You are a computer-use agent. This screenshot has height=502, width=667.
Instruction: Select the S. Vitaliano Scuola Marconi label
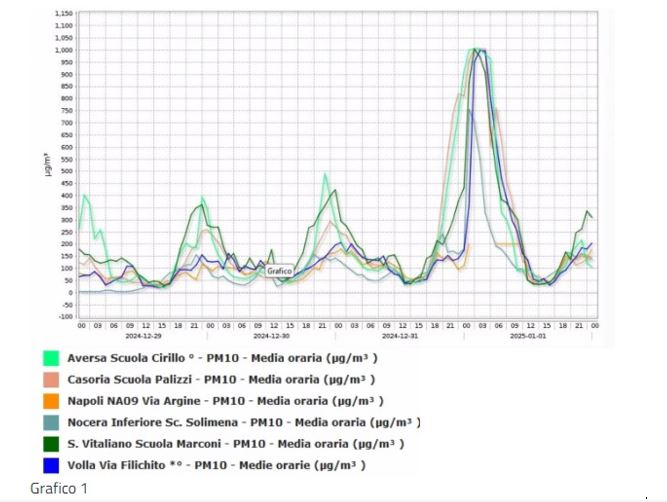pyautogui.click(x=236, y=444)
